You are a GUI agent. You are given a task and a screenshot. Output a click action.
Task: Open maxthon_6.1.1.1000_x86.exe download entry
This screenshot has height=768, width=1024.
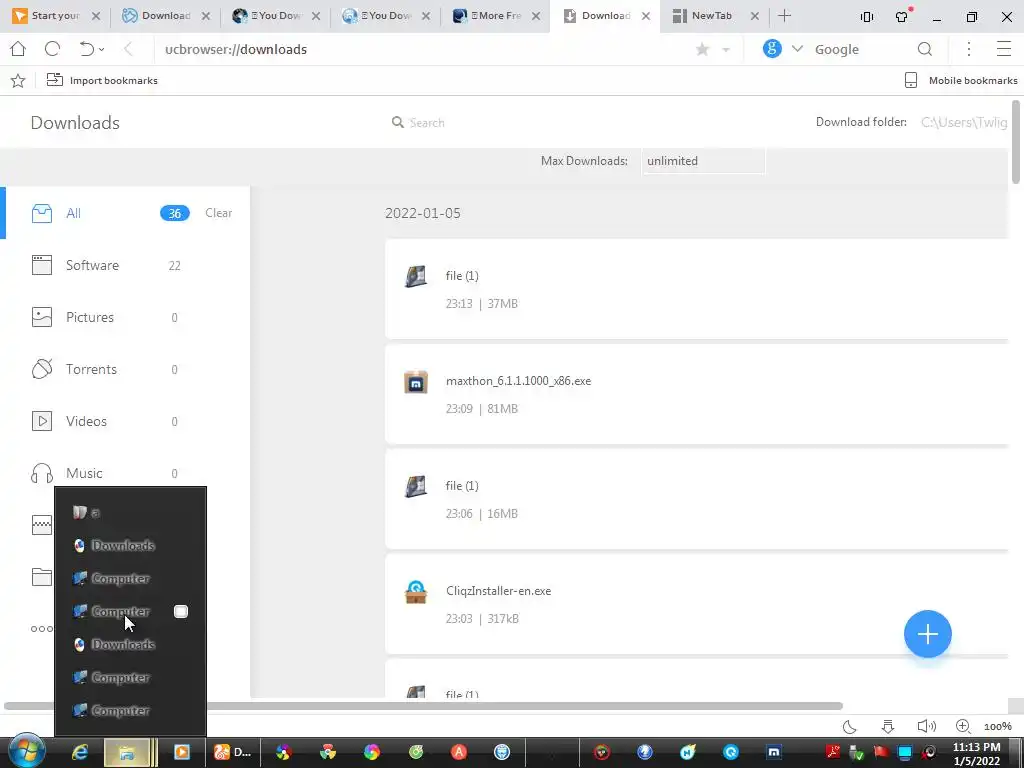[x=697, y=394]
